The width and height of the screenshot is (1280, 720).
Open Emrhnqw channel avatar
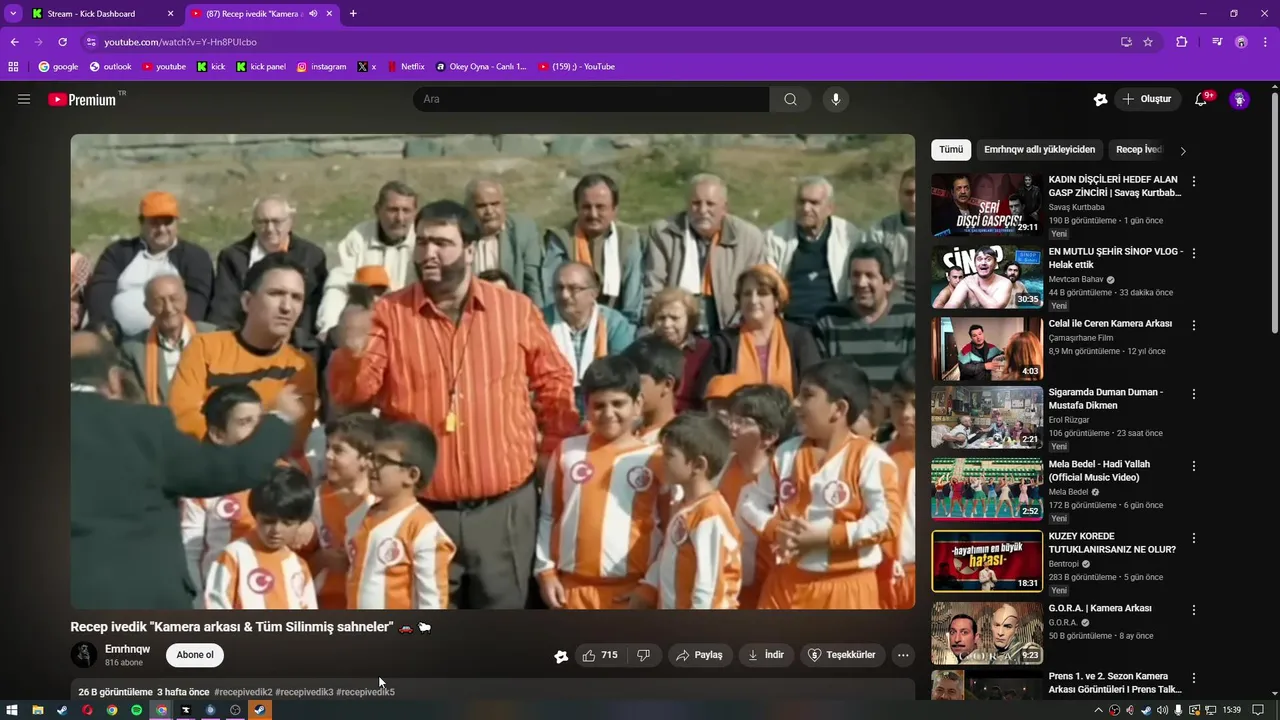pos(84,655)
